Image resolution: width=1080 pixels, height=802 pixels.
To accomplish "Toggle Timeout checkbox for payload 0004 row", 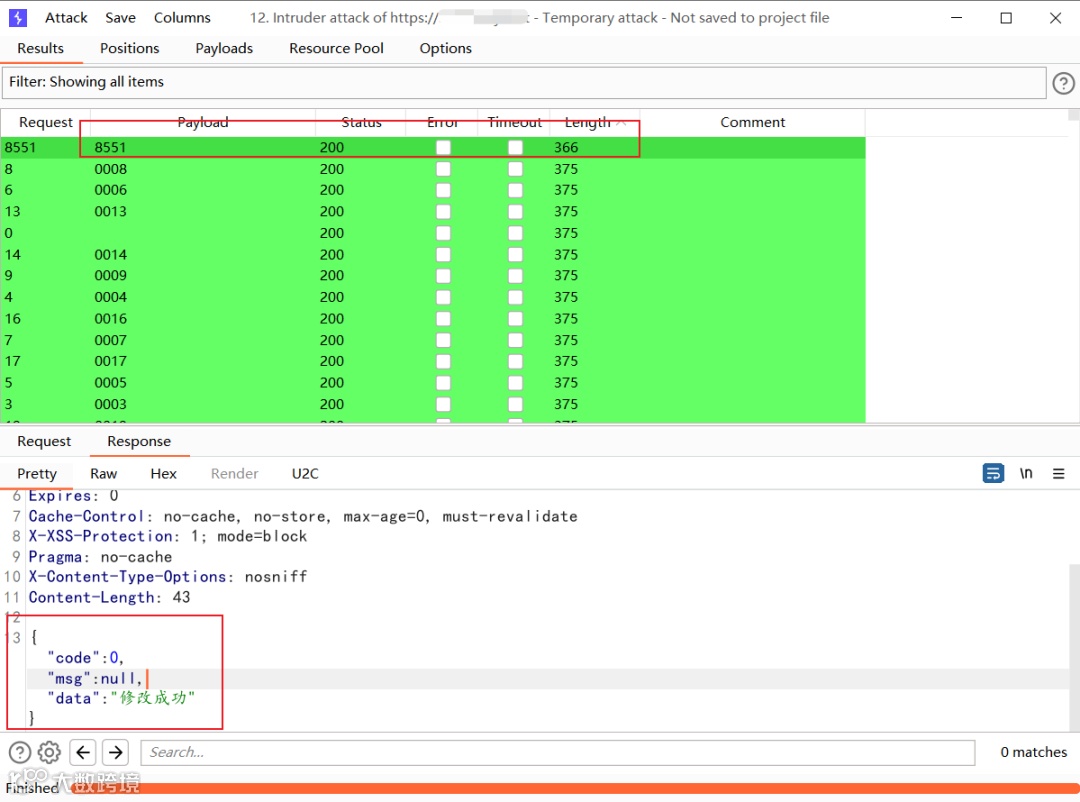I will coord(515,297).
